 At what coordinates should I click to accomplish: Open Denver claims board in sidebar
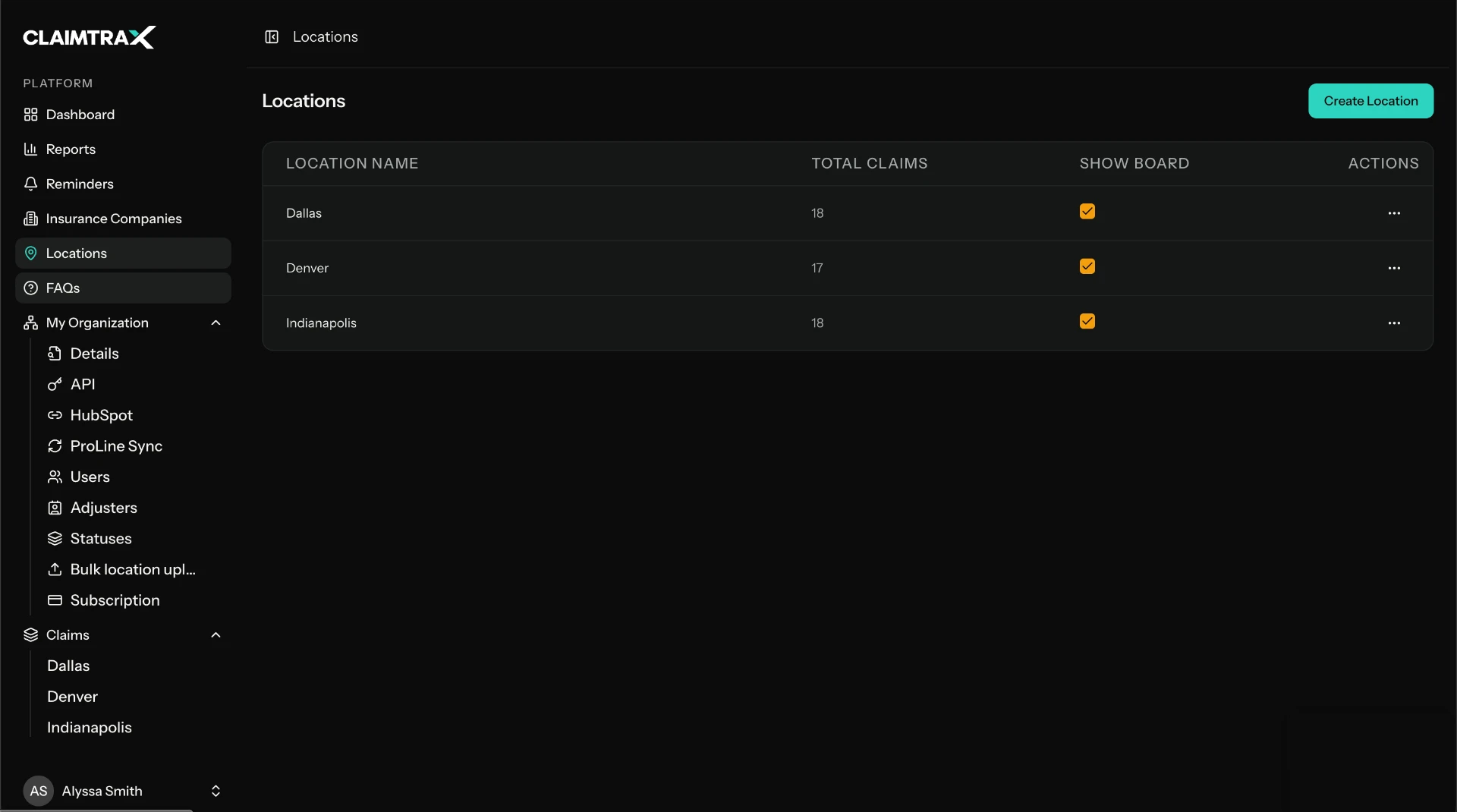(72, 697)
